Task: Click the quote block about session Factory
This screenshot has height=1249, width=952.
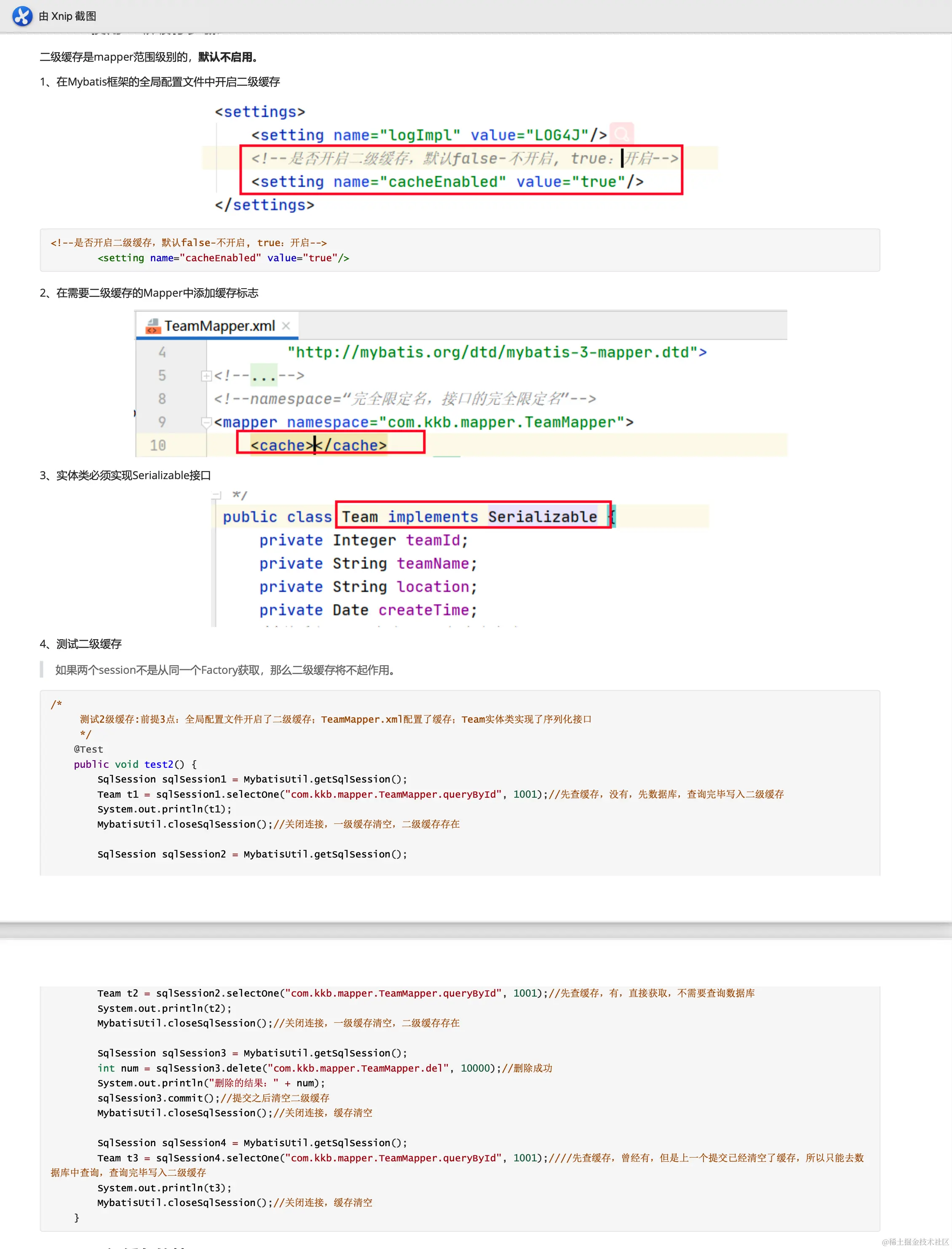Action: pos(225,670)
